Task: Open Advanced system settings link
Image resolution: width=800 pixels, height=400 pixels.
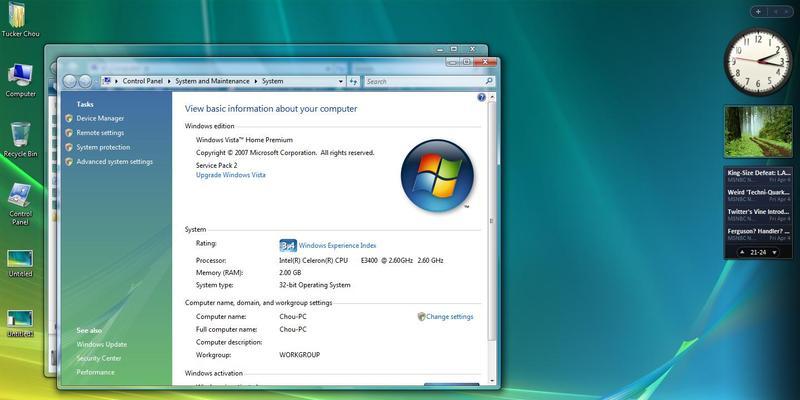Action: point(114,162)
